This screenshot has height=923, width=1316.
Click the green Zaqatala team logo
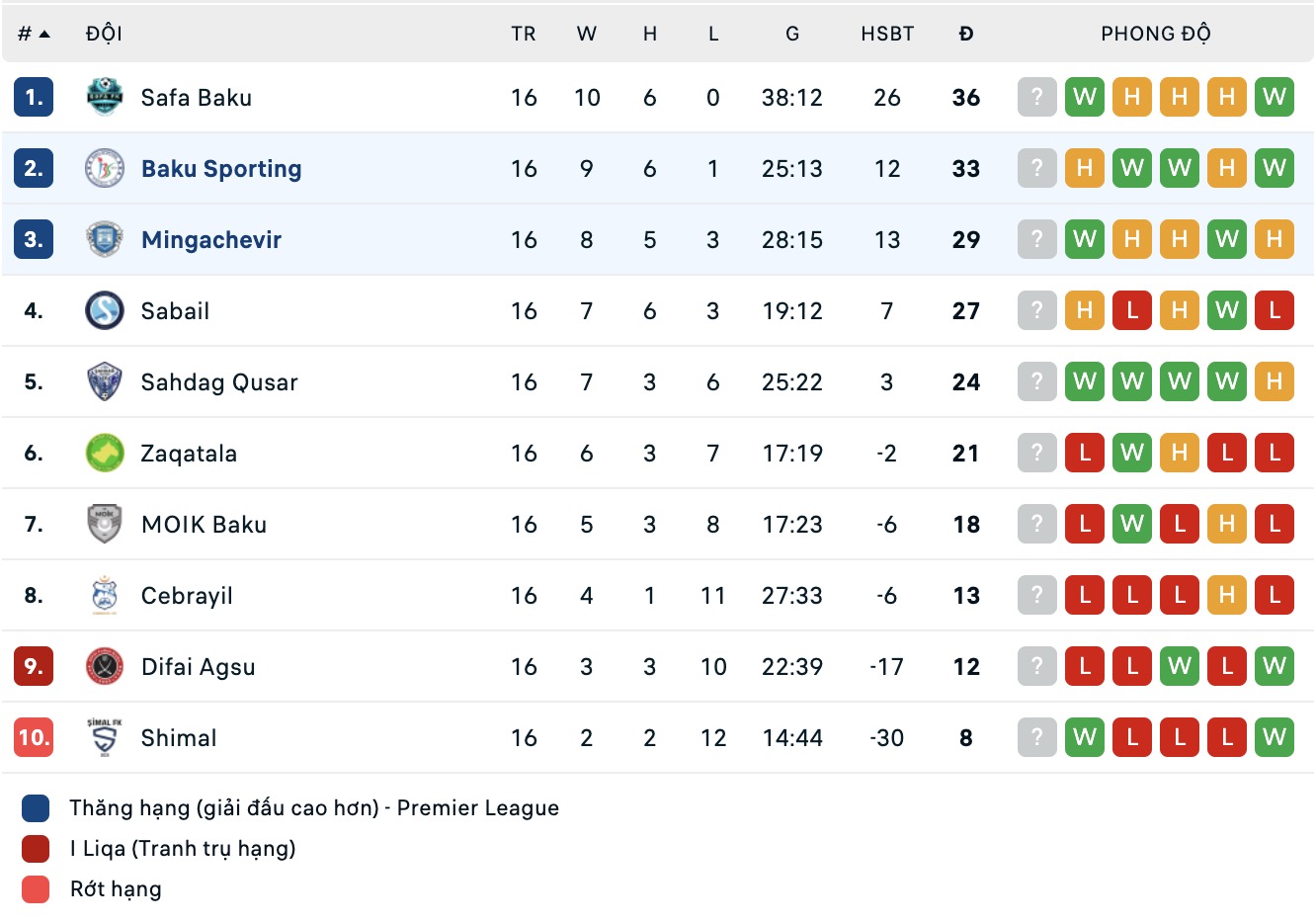coord(104,453)
